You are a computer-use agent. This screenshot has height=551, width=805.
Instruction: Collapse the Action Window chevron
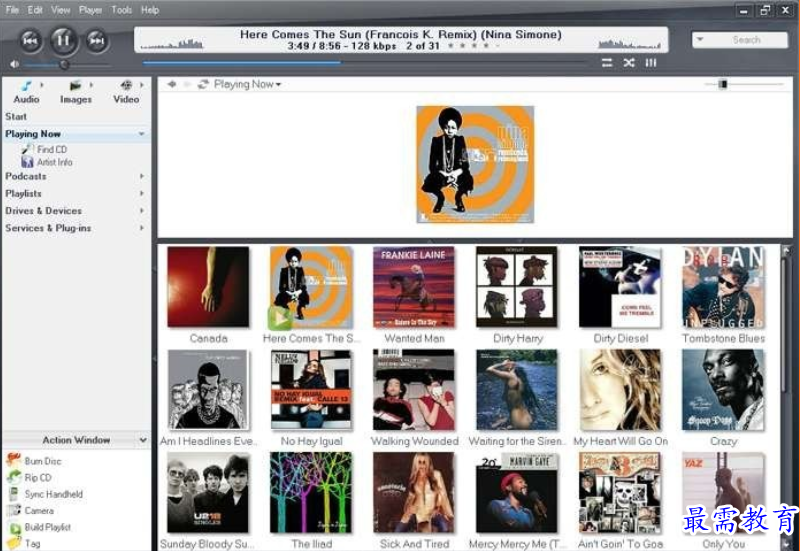click(x=143, y=440)
